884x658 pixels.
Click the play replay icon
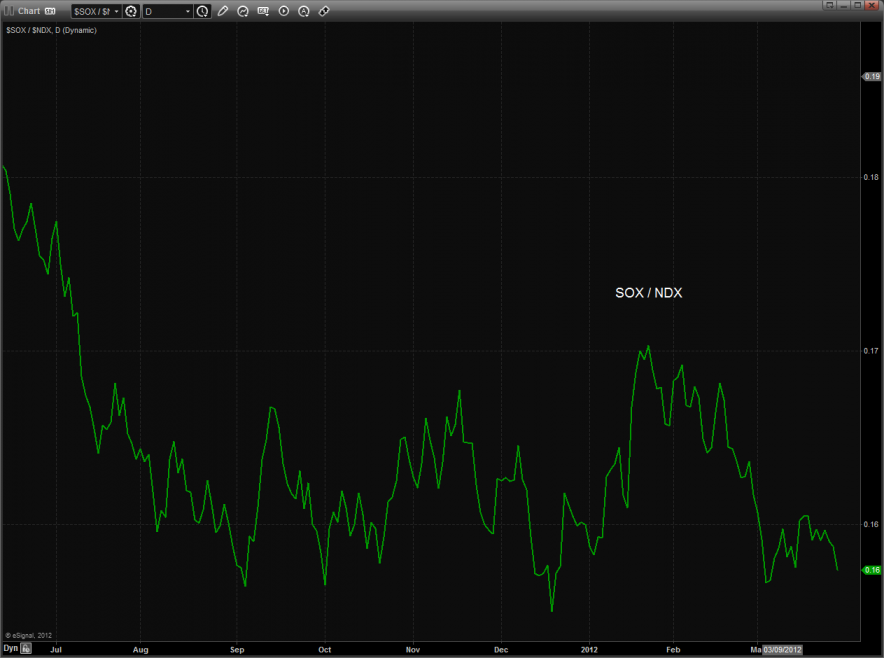[284, 11]
